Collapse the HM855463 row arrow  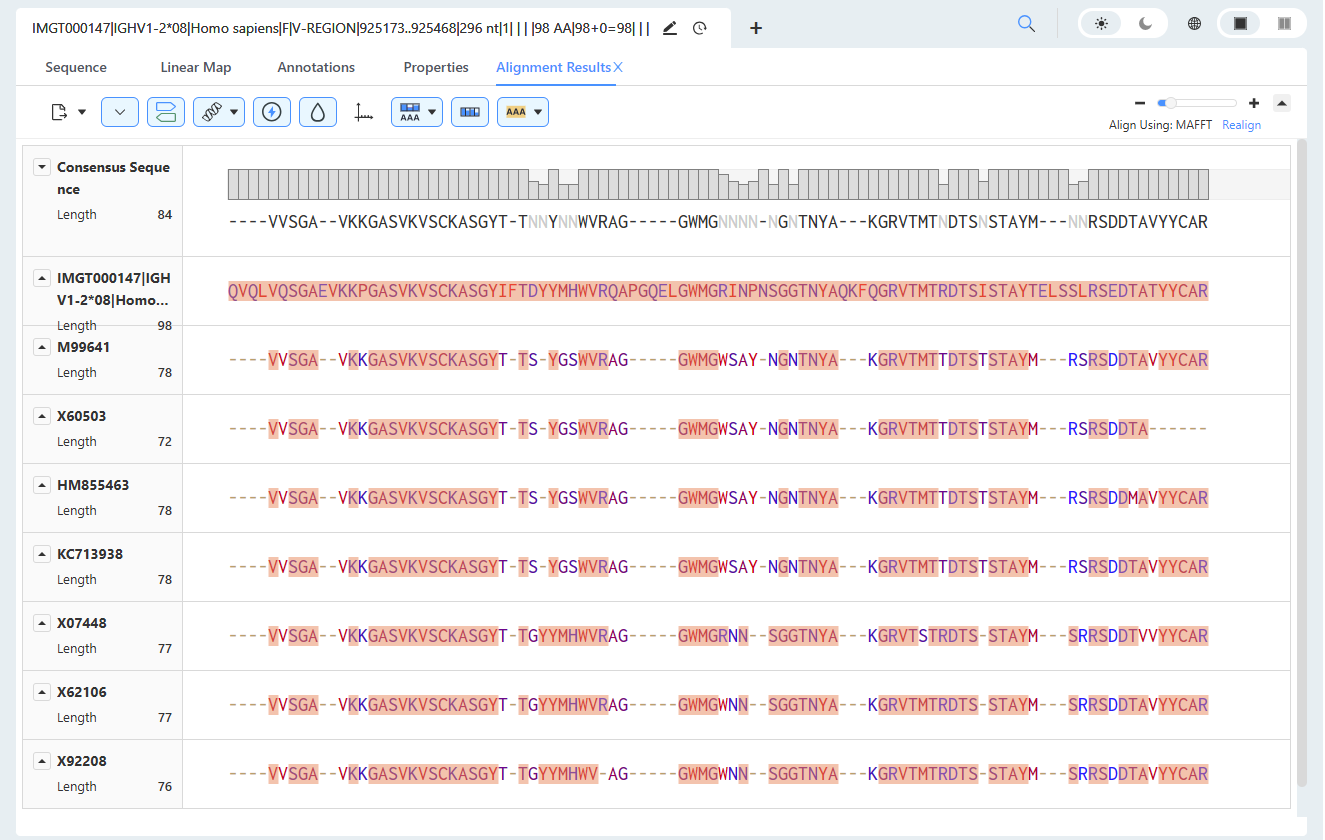tap(42, 484)
